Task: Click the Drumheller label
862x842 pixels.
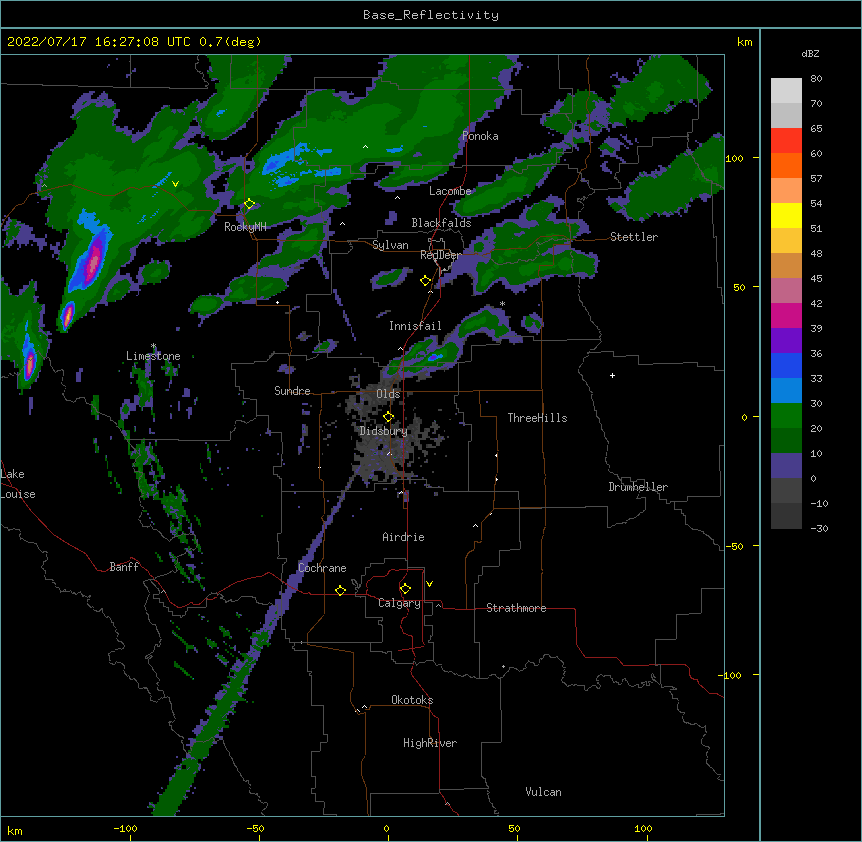Action: [x=638, y=487]
